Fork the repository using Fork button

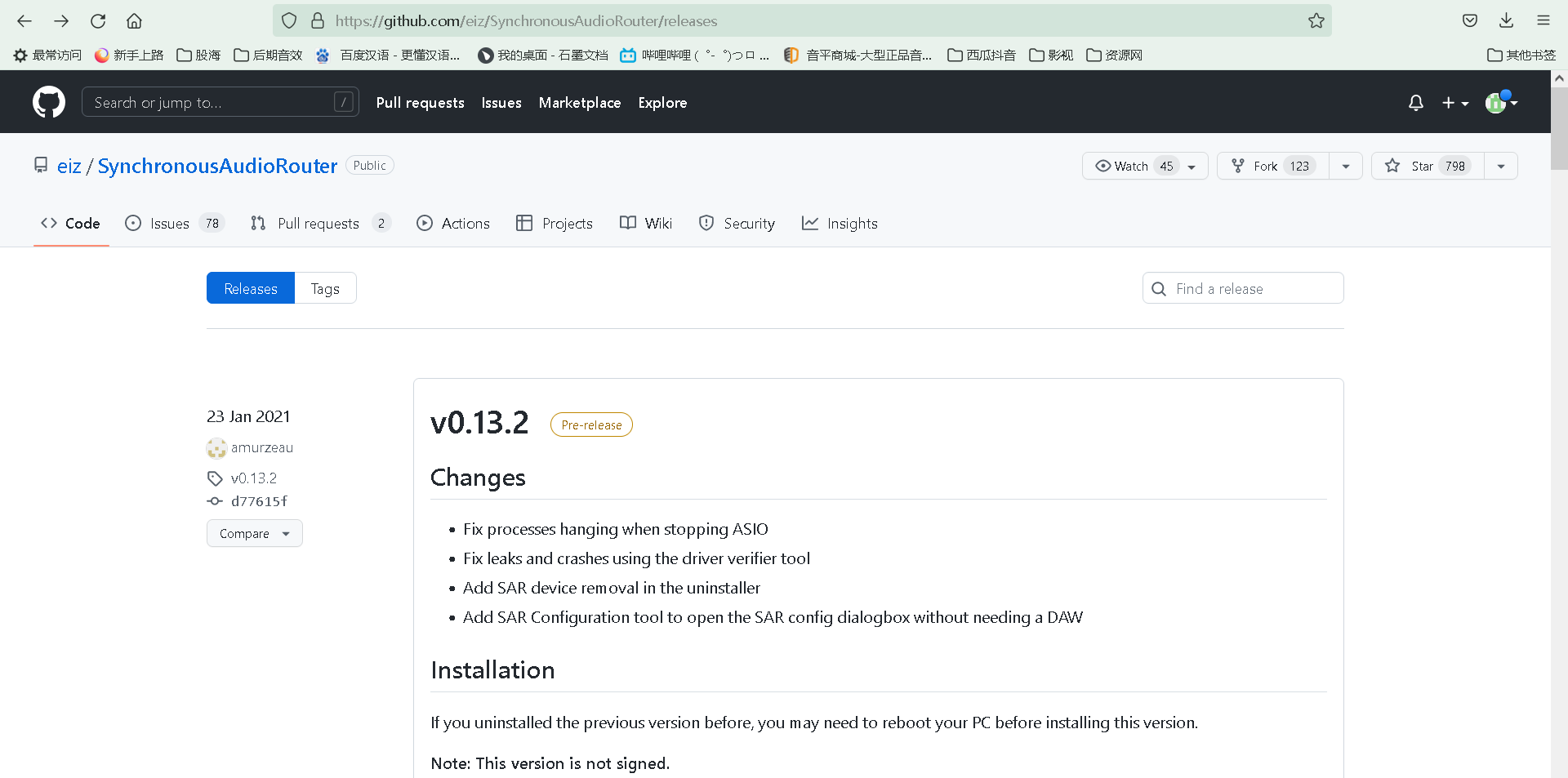tap(1273, 166)
